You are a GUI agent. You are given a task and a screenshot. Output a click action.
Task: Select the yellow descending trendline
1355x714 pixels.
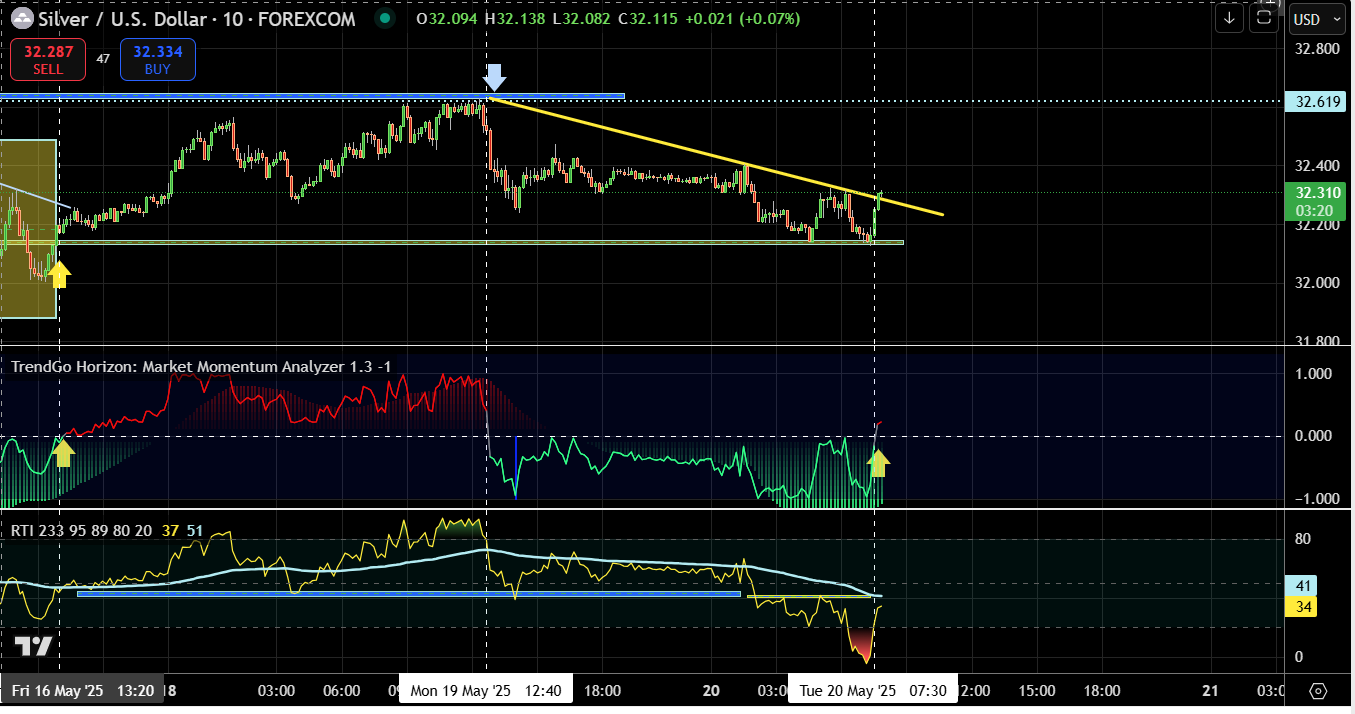coord(700,149)
